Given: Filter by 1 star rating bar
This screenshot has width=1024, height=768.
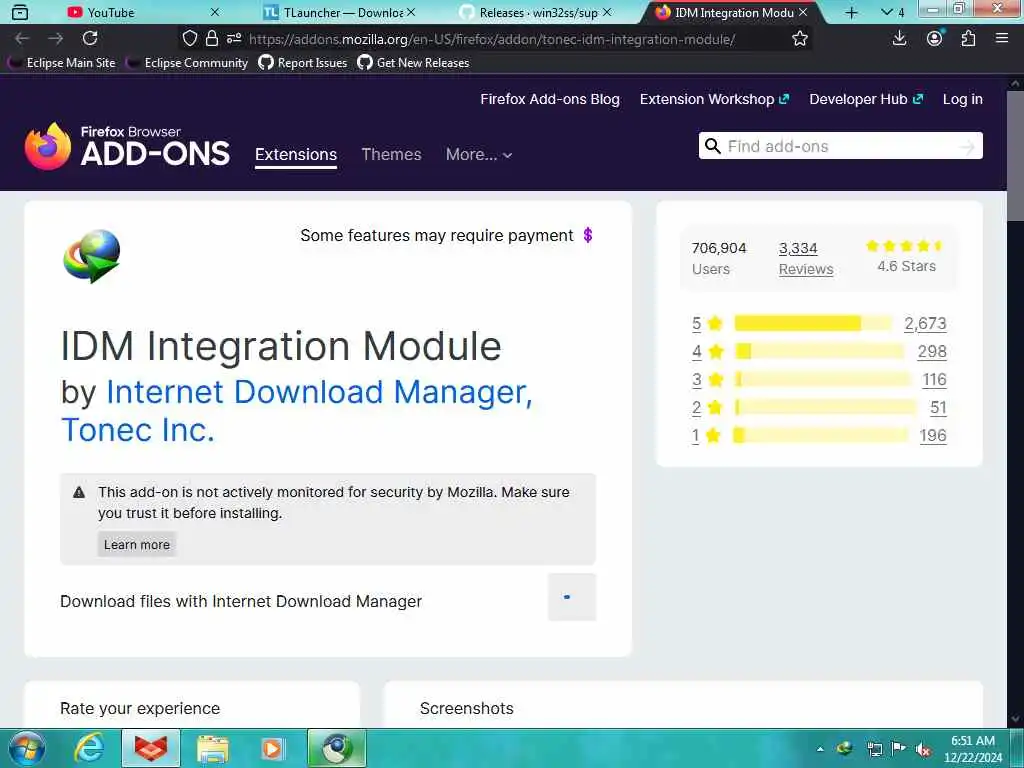Looking at the screenshot, I should [820, 436].
